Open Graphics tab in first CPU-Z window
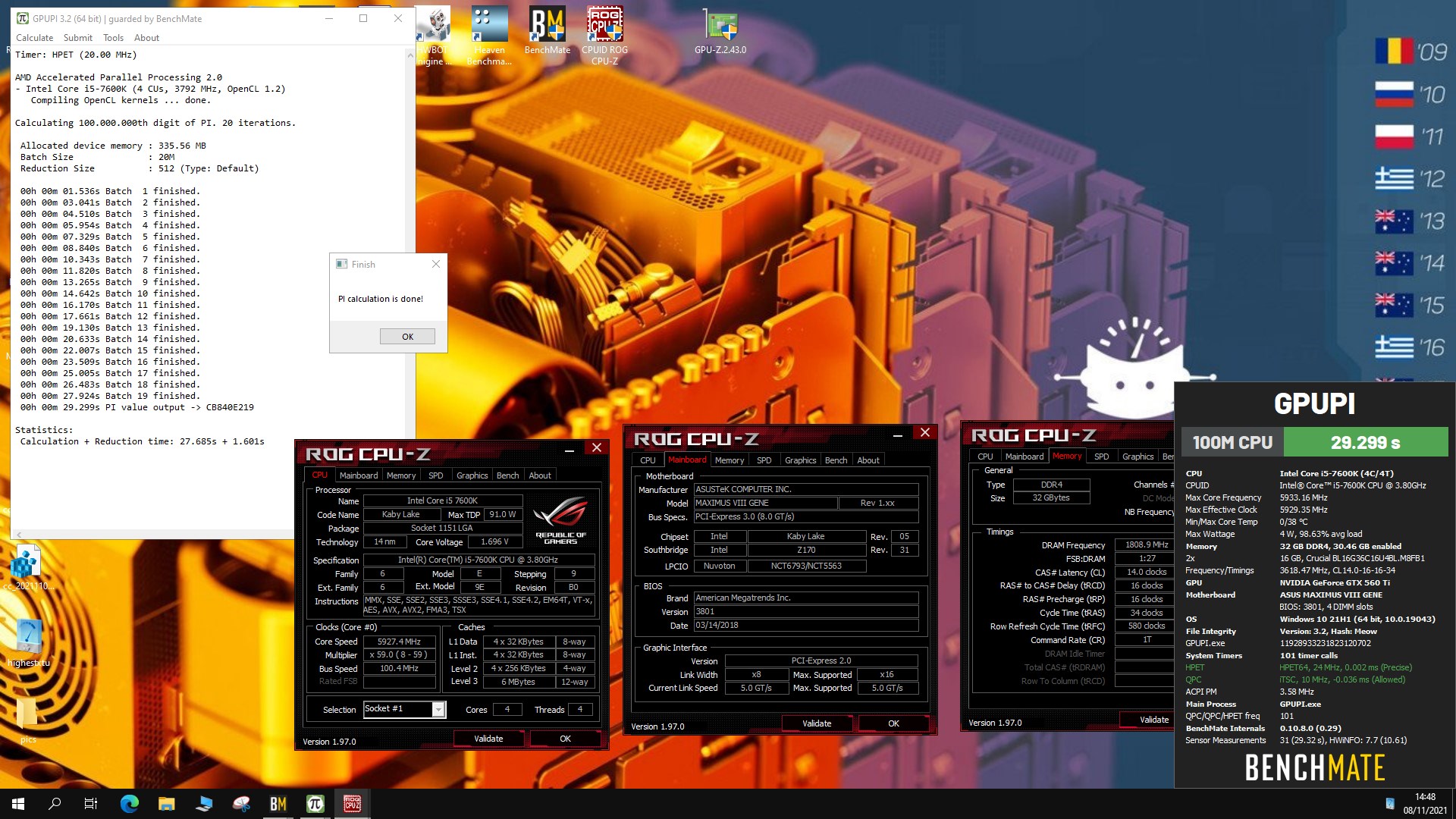This screenshot has width=1456, height=819. pos(472,475)
